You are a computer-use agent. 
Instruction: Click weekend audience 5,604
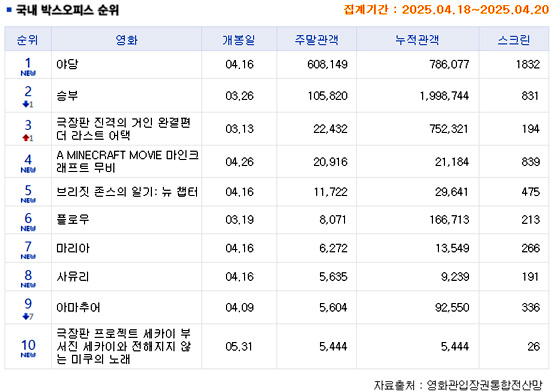coord(333,308)
